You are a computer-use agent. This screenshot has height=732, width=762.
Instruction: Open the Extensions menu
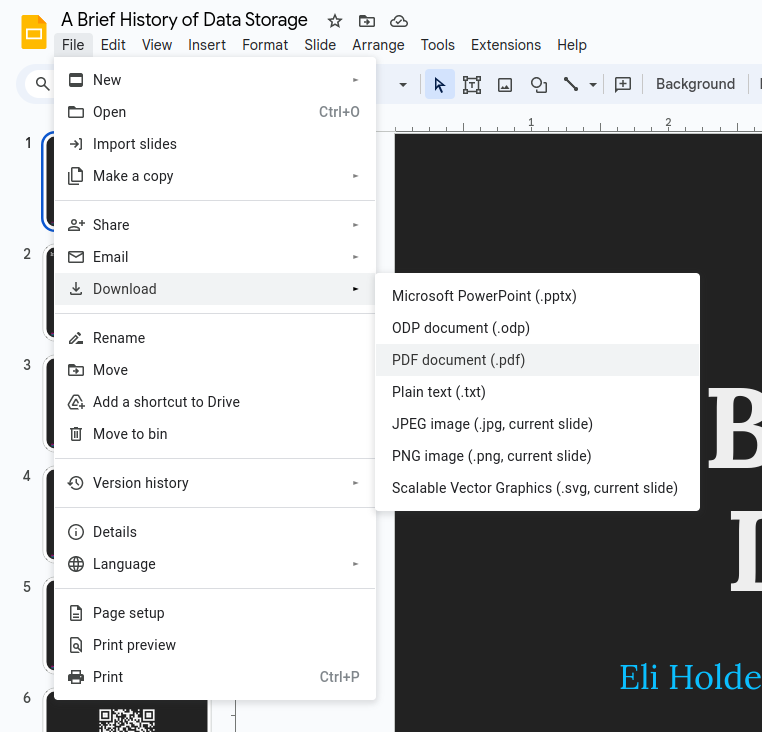click(x=506, y=45)
